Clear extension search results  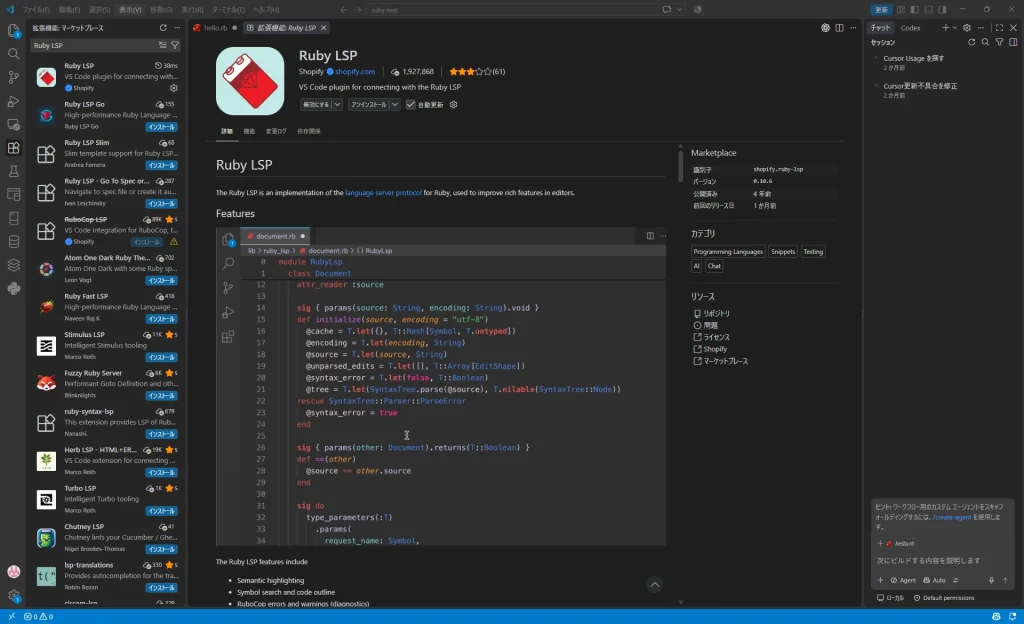point(162,45)
